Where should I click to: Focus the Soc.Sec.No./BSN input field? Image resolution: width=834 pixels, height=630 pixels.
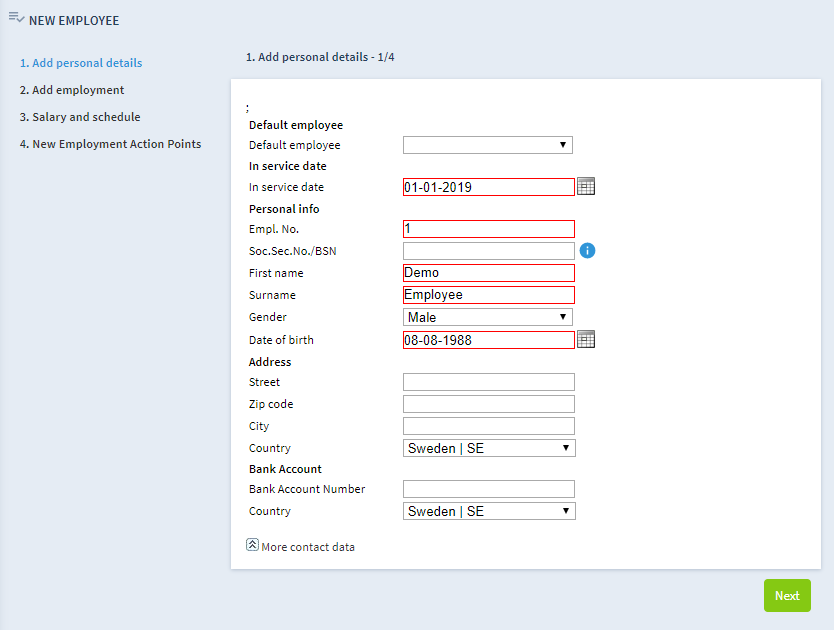(x=489, y=251)
